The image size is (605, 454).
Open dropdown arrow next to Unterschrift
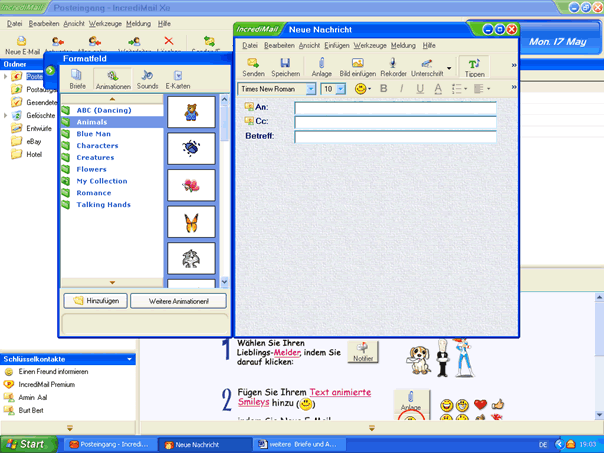pyautogui.click(x=449, y=68)
